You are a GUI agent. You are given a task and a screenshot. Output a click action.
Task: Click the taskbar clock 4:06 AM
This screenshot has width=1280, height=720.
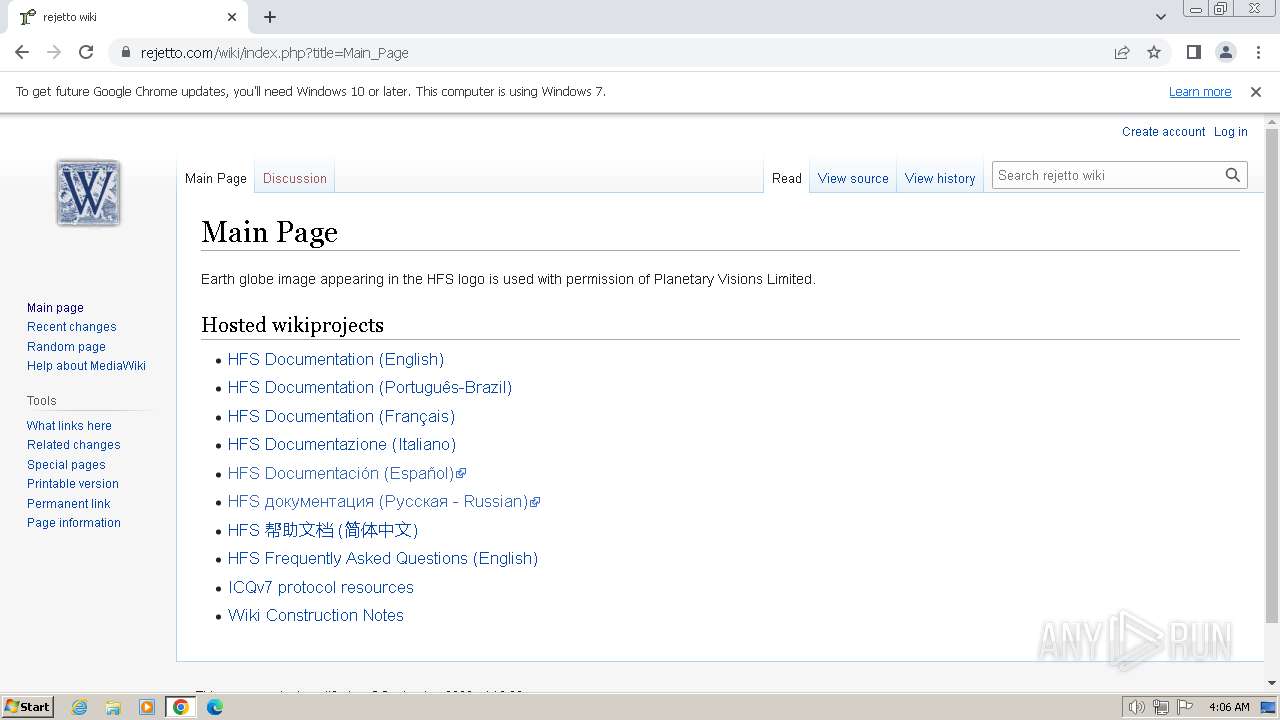[x=1229, y=707]
